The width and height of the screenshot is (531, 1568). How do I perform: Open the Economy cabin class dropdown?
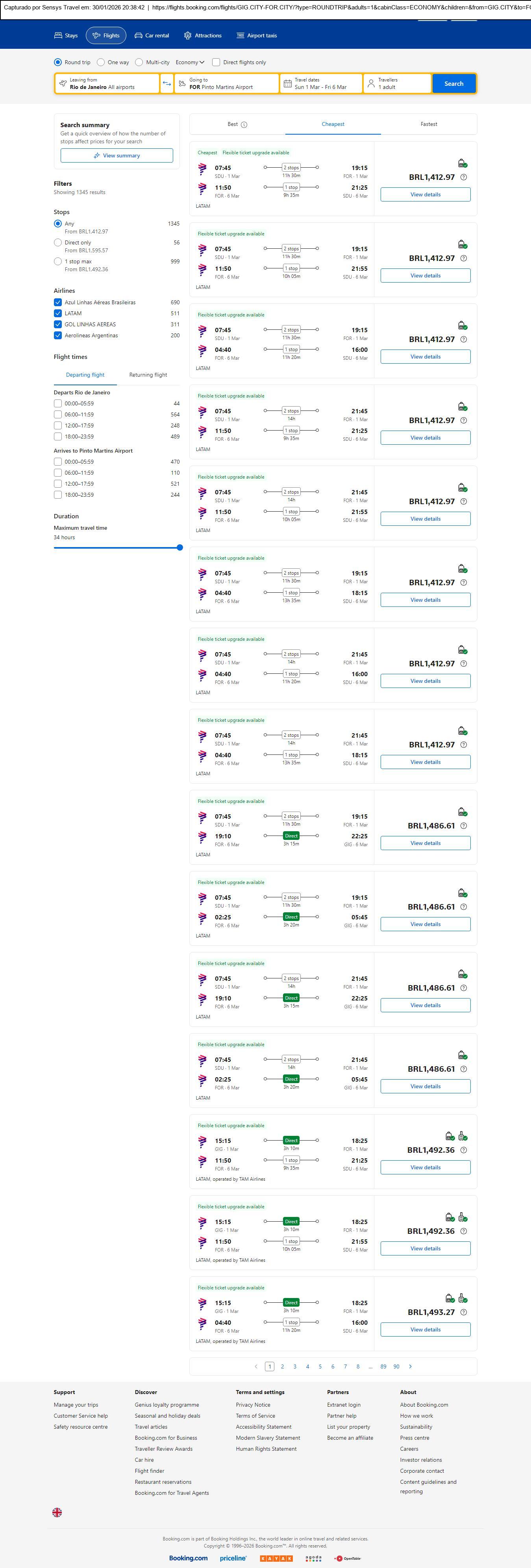click(189, 62)
